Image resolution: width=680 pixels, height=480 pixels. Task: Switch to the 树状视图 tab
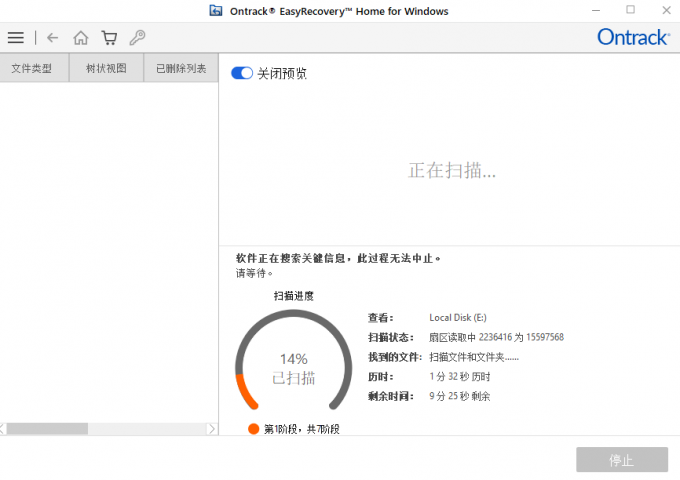click(x=106, y=68)
